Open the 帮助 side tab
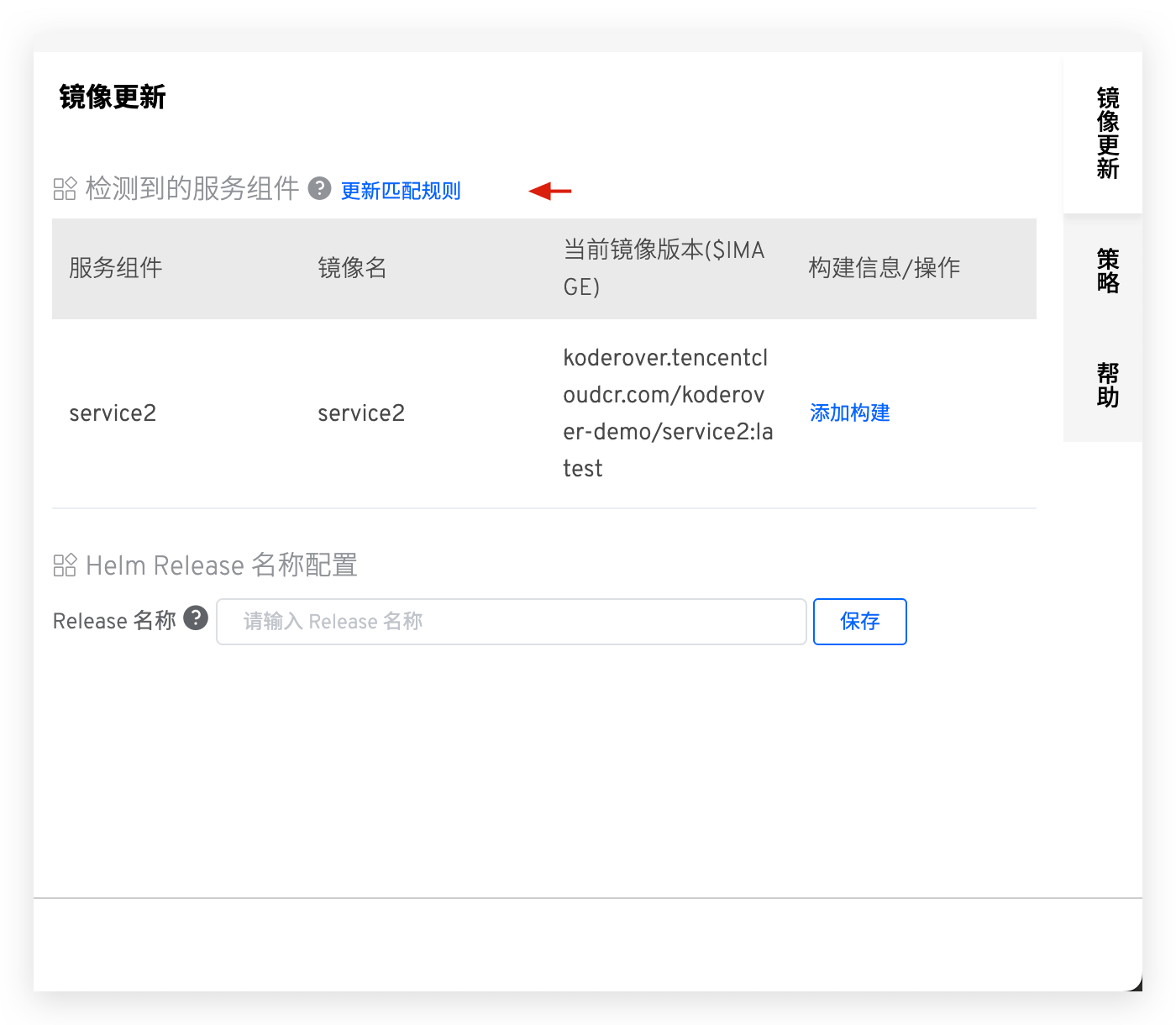 pos(1107,385)
